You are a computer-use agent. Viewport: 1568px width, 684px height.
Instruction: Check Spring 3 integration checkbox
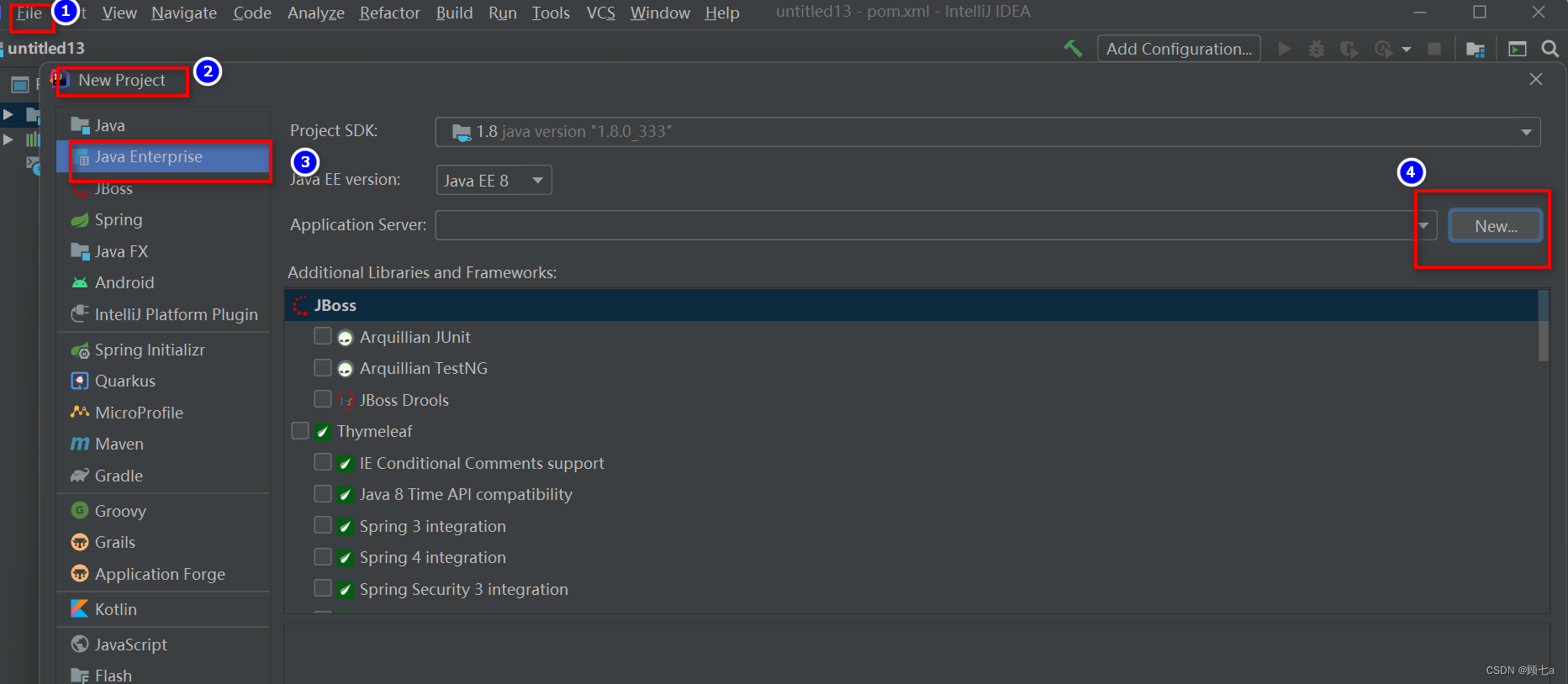click(322, 525)
